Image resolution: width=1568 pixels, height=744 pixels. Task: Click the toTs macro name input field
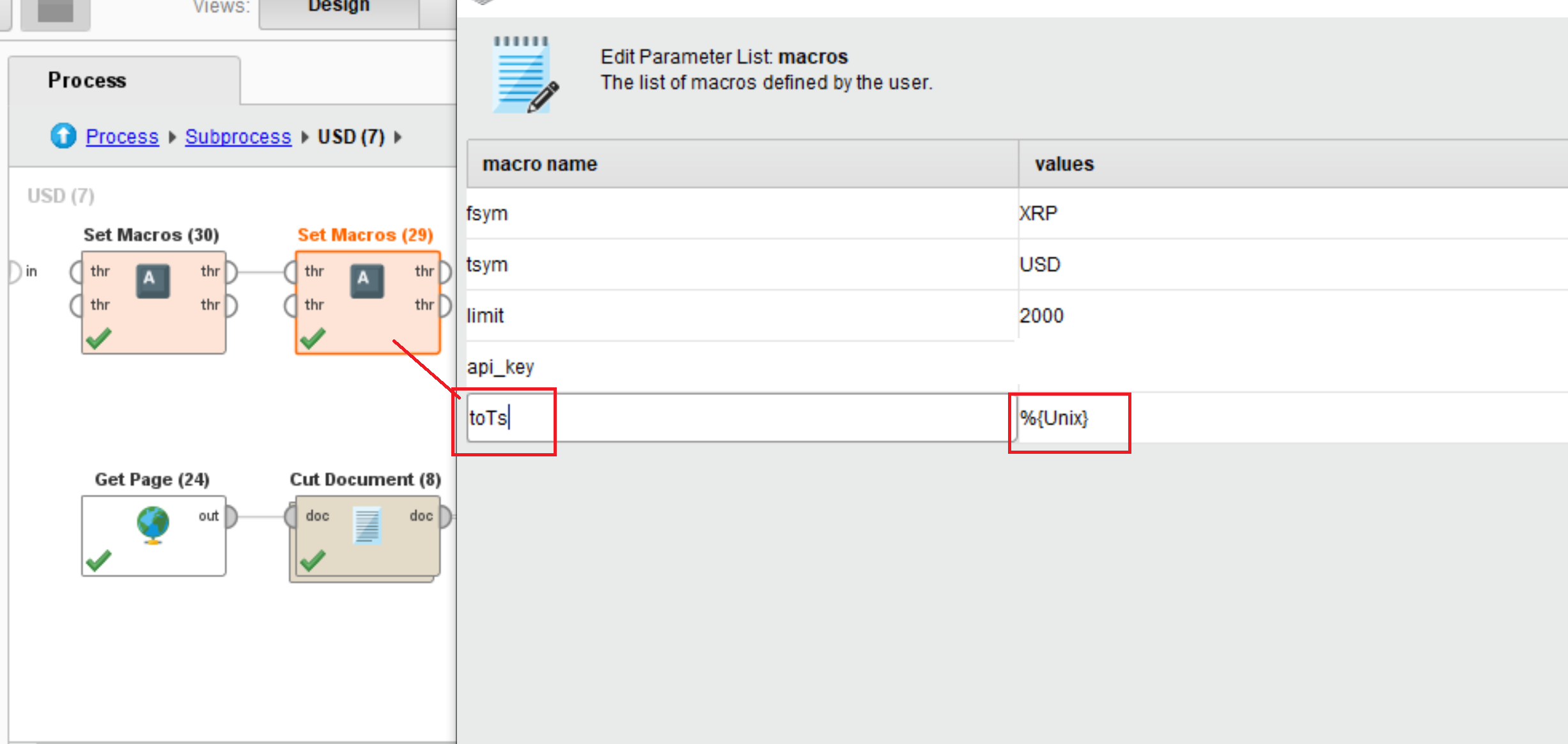click(x=740, y=418)
